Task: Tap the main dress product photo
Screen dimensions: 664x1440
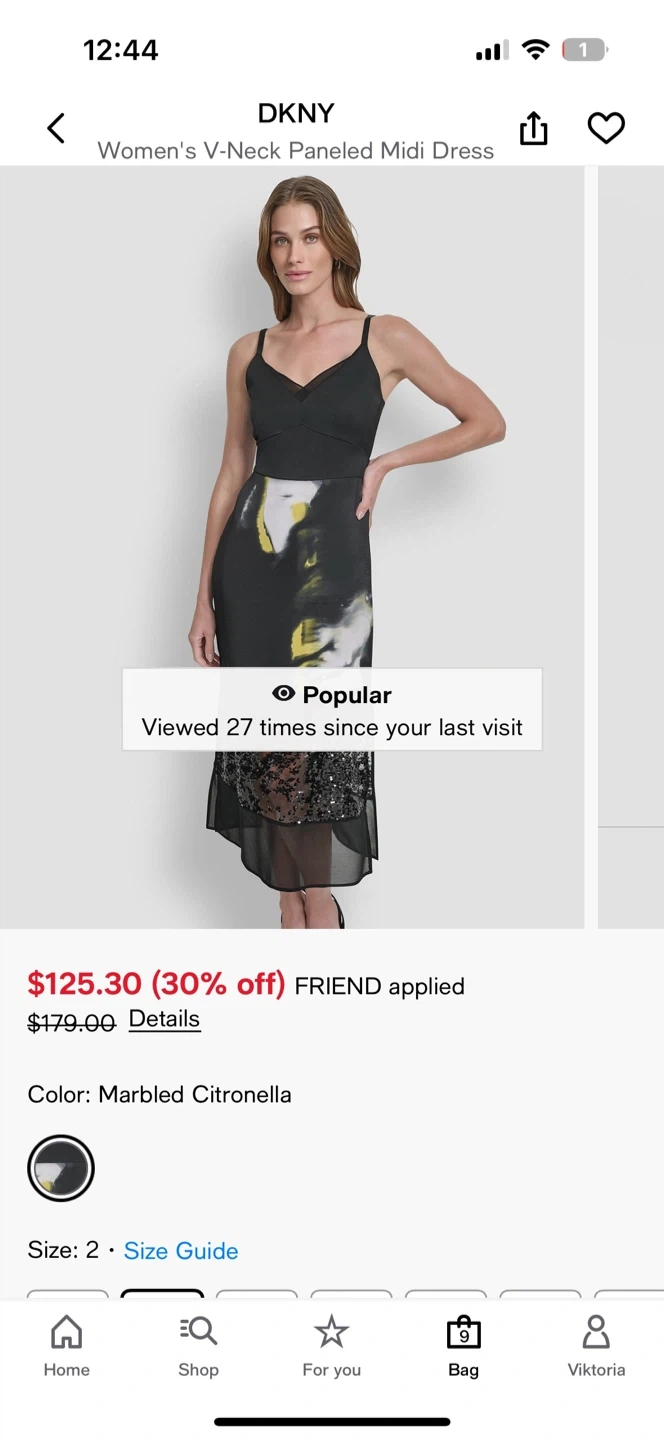Action: (292, 547)
